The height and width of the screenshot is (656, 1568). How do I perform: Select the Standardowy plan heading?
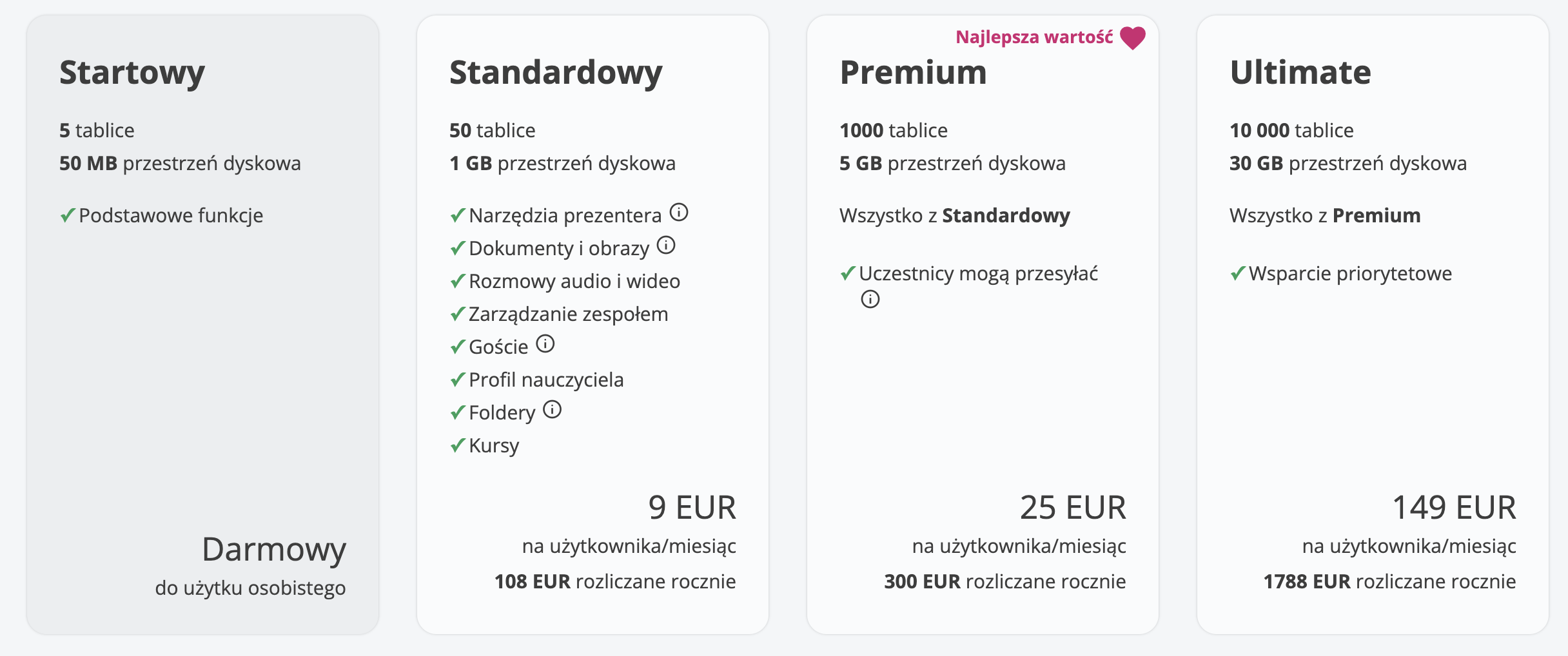coord(556,72)
